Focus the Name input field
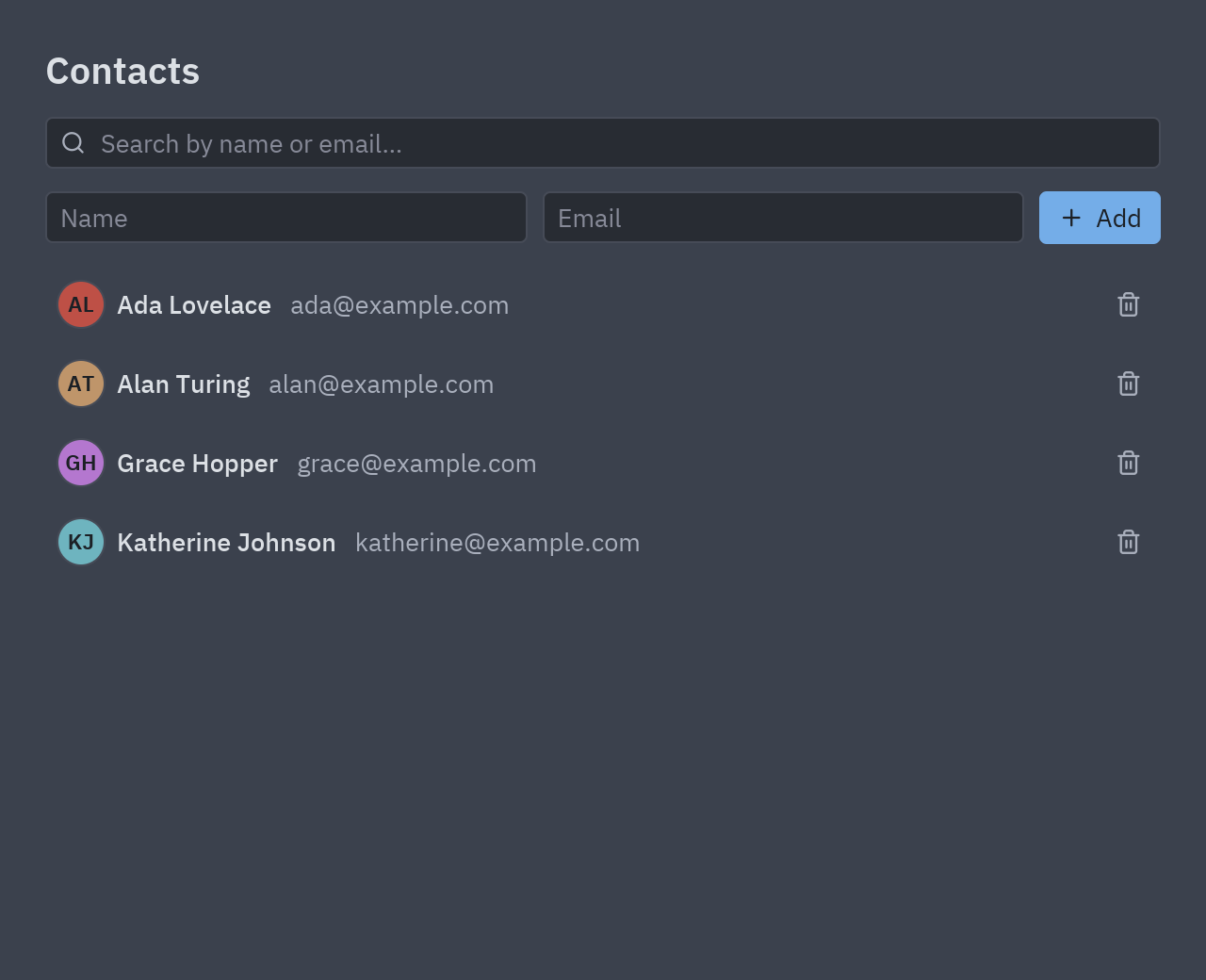The image size is (1206, 980). click(286, 218)
